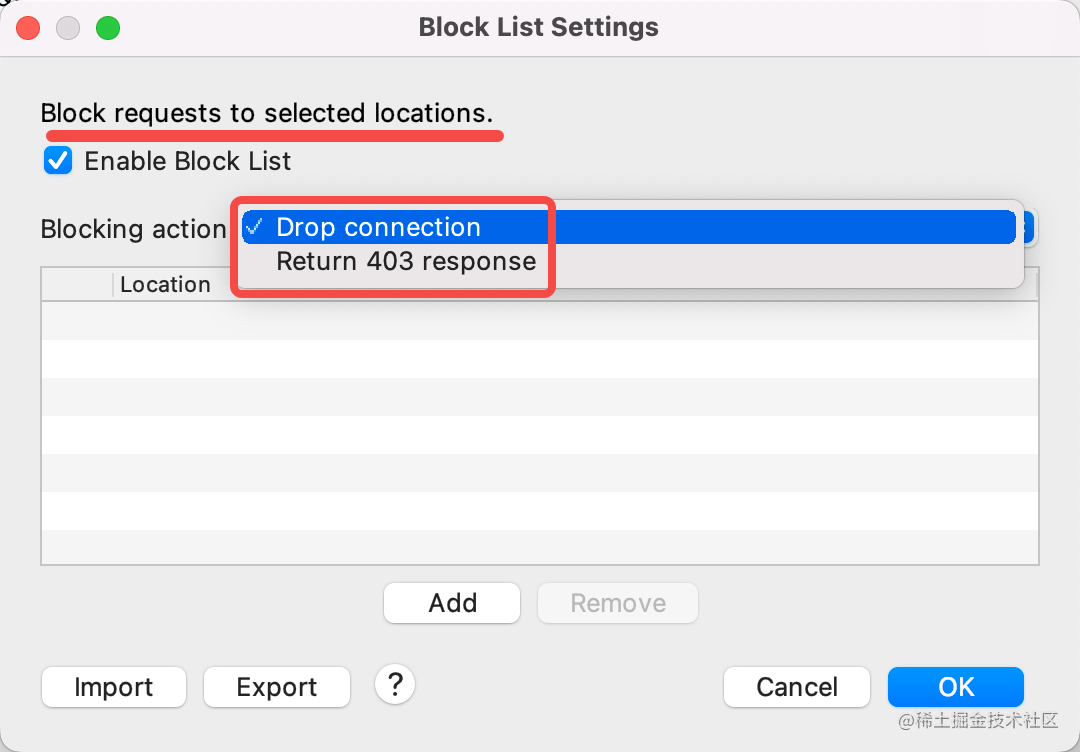This screenshot has width=1080, height=752.
Task: Click the empty header cell left of Location
Action: [x=77, y=284]
